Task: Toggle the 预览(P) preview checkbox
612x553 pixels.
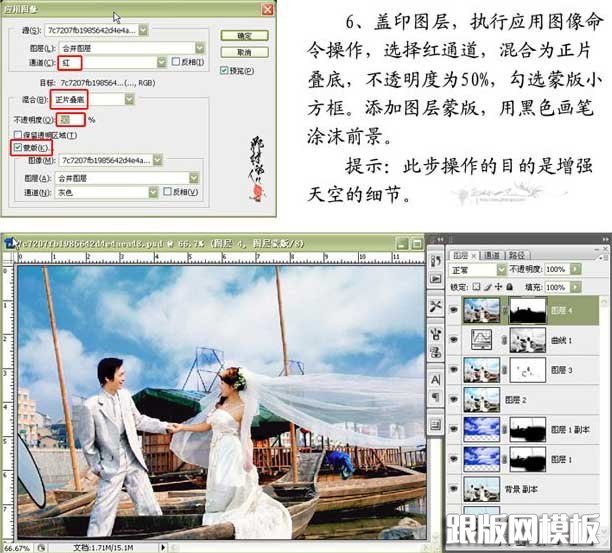Action: 224,70
